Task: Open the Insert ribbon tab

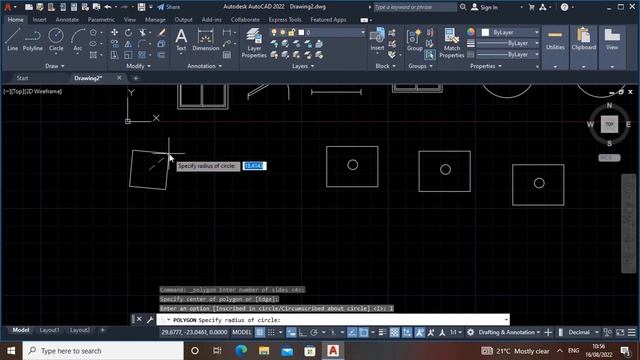Action: click(39, 19)
